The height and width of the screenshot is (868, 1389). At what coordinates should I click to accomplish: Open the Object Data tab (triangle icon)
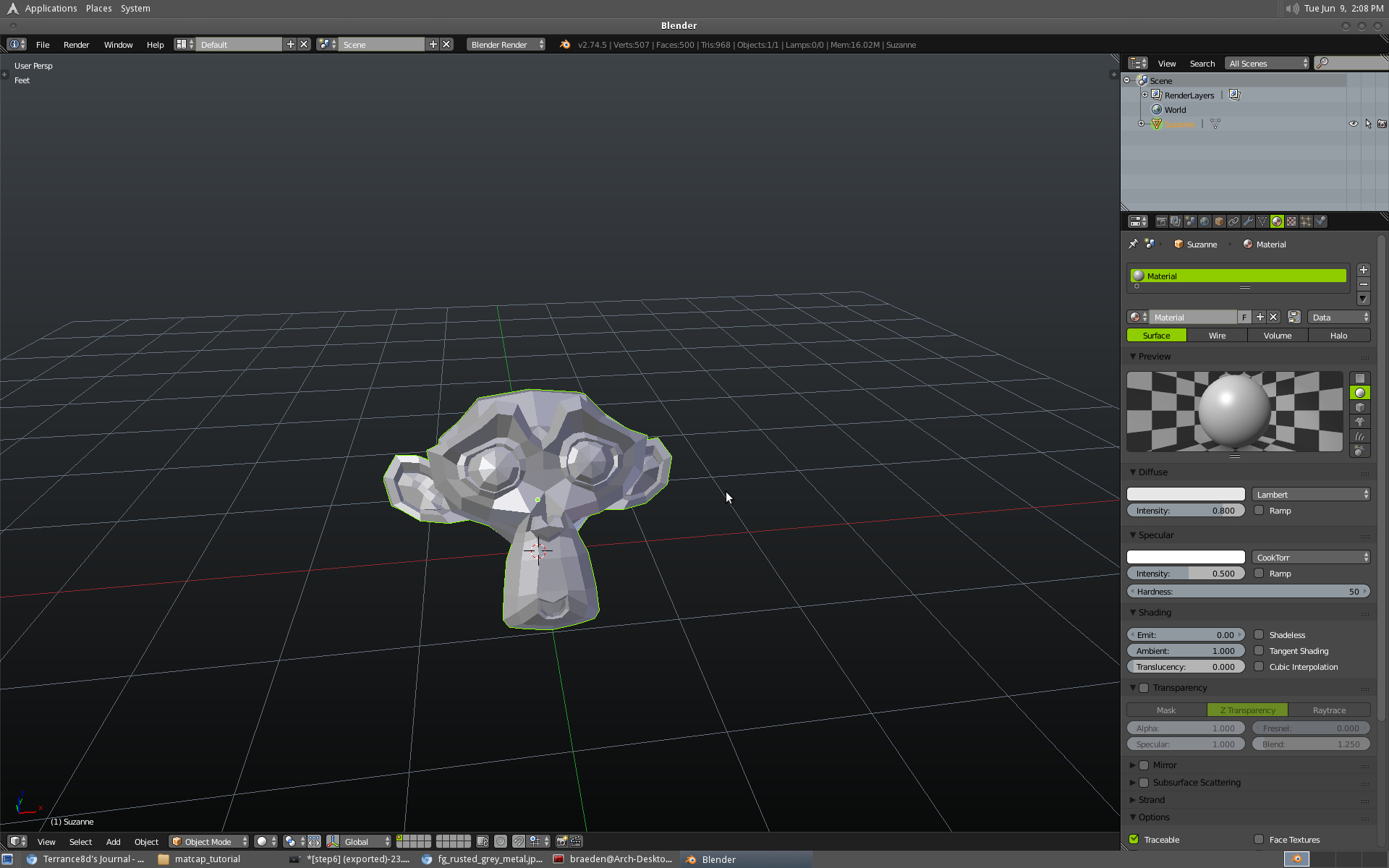(1262, 221)
